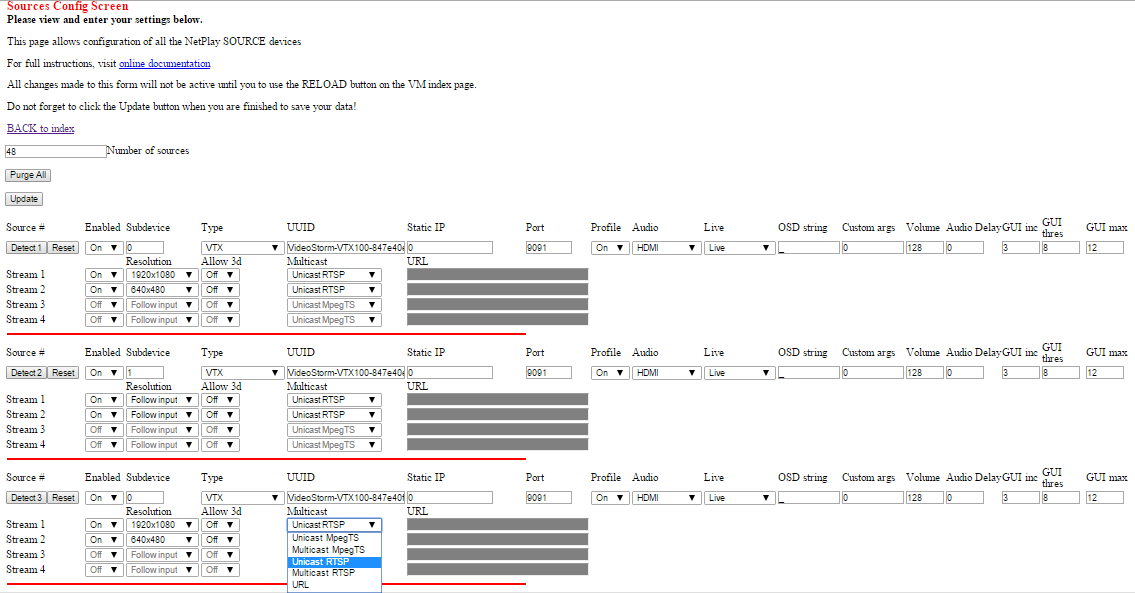Viewport: 1135px width, 593px height.
Task: Select Multicast RTSP in open dropdown list
Action: tap(323, 573)
